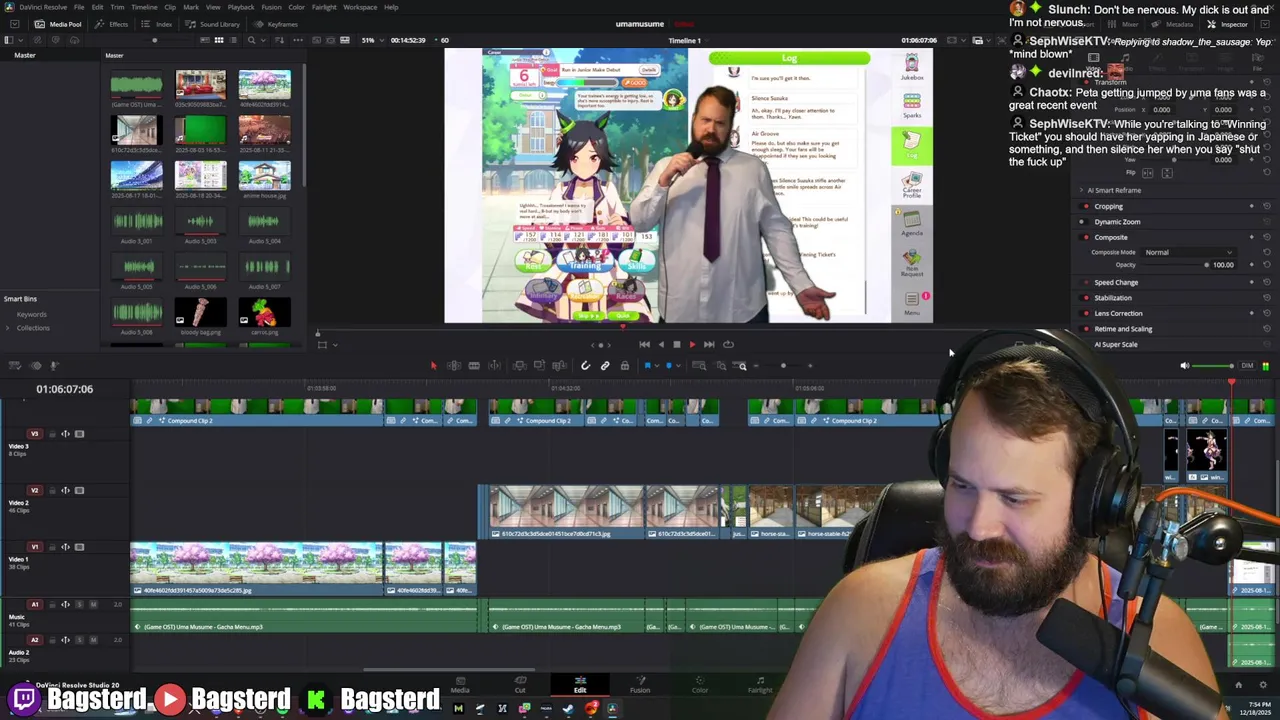Disable the Video 3 track
Image resolution: width=1280 pixels, height=720 pixels.
(x=79, y=434)
